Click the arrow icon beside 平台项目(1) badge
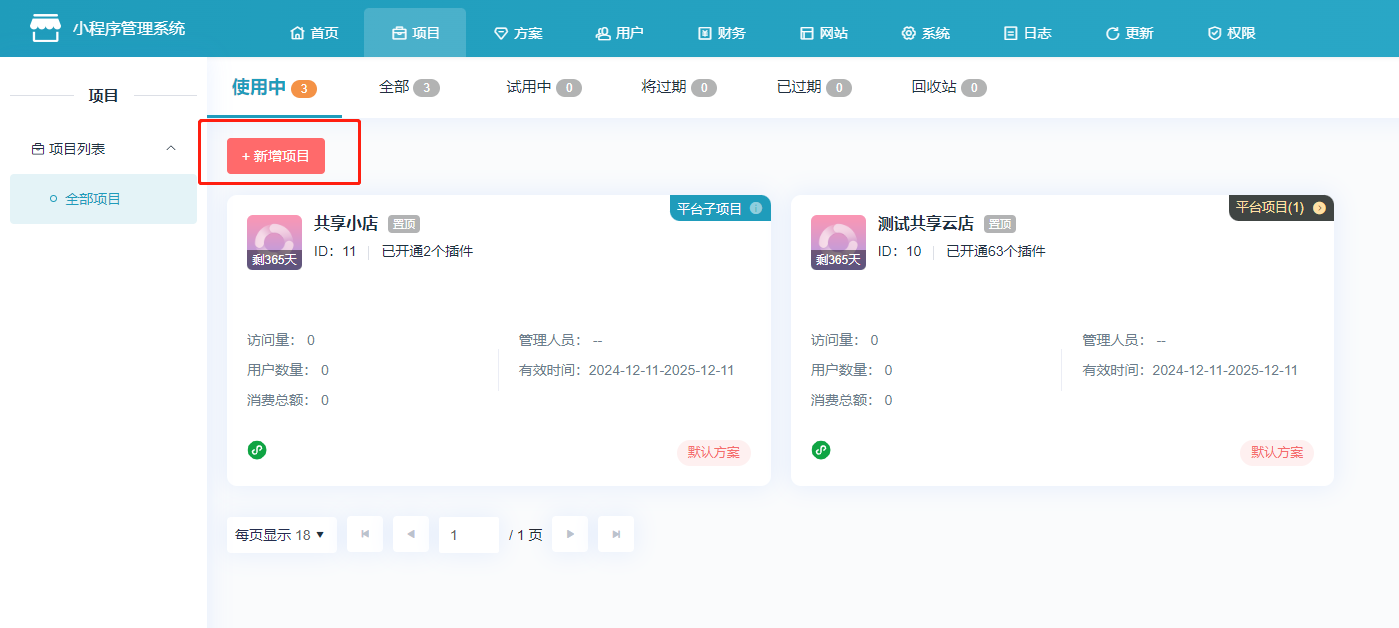 pyautogui.click(x=1319, y=208)
